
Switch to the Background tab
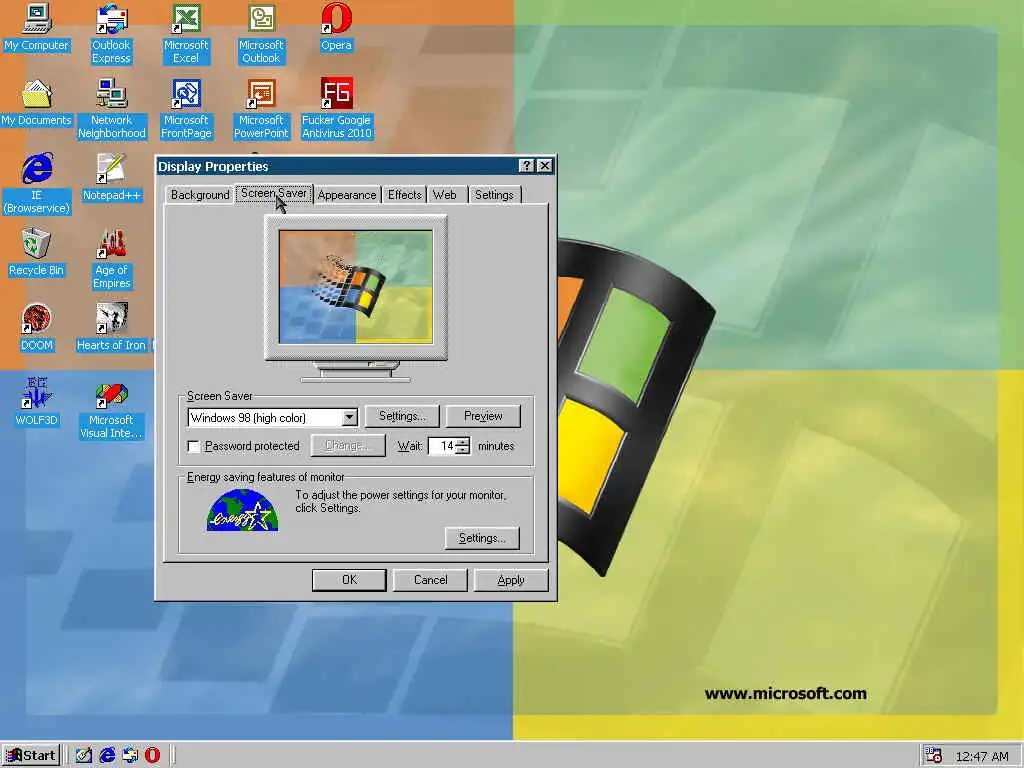tap(200, 195)
